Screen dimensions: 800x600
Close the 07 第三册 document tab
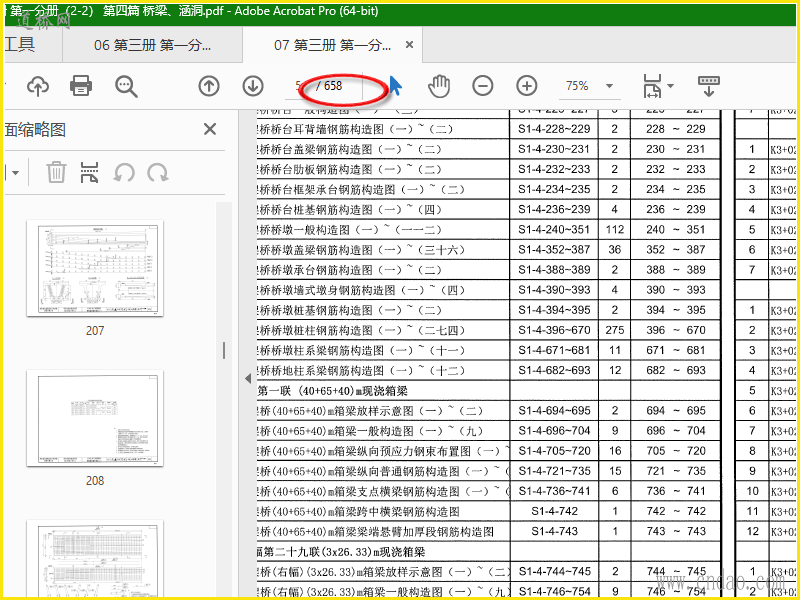(x=409, y=45)
